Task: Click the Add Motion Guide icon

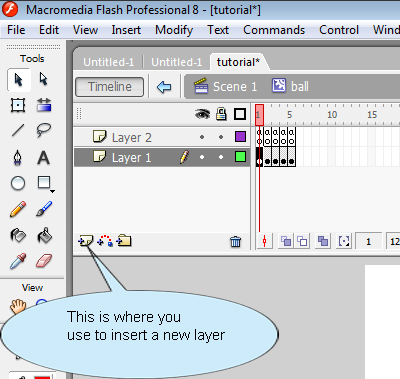Action: pos(105,240)
